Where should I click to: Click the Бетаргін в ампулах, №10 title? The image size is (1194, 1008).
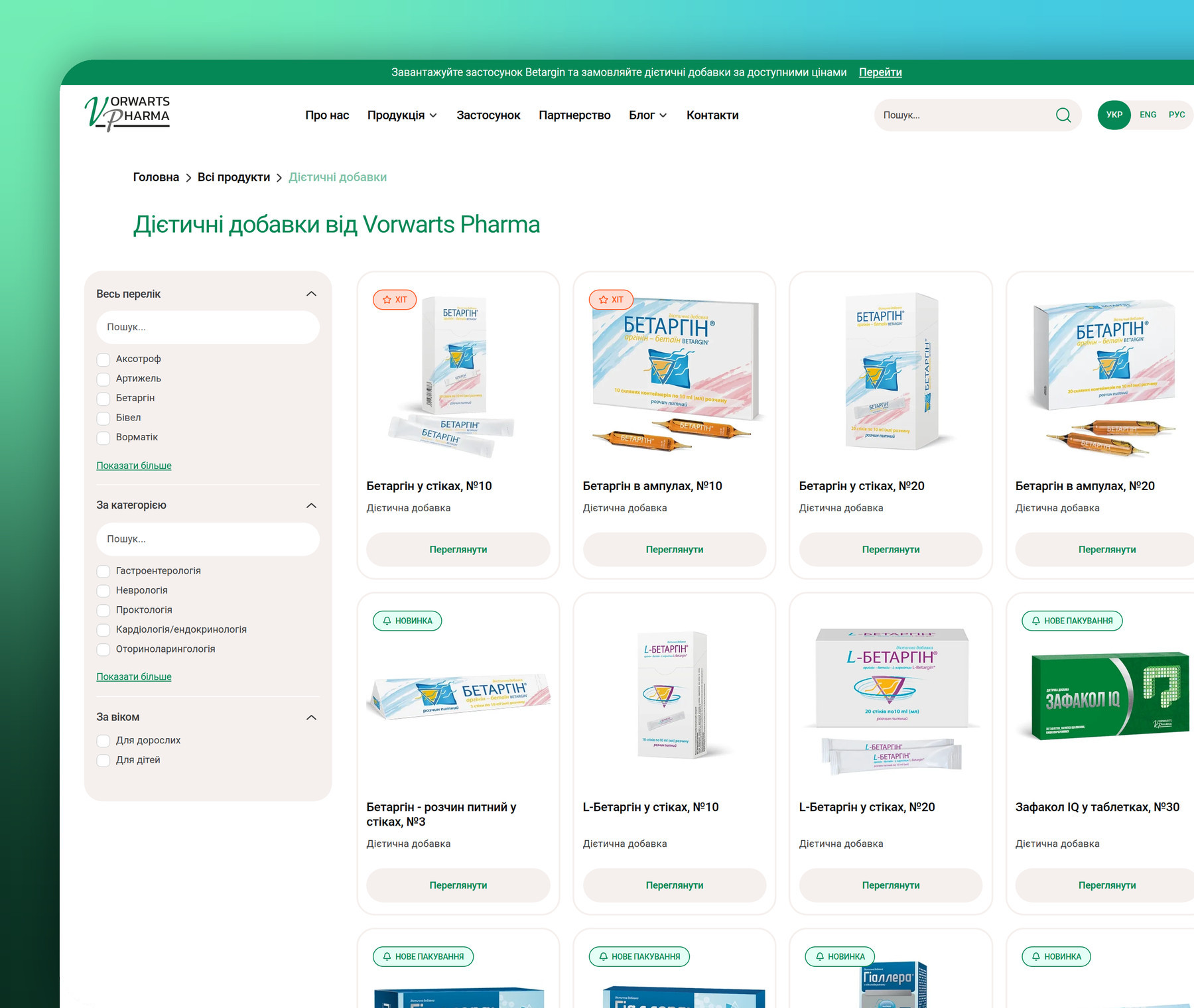(652, 486)
